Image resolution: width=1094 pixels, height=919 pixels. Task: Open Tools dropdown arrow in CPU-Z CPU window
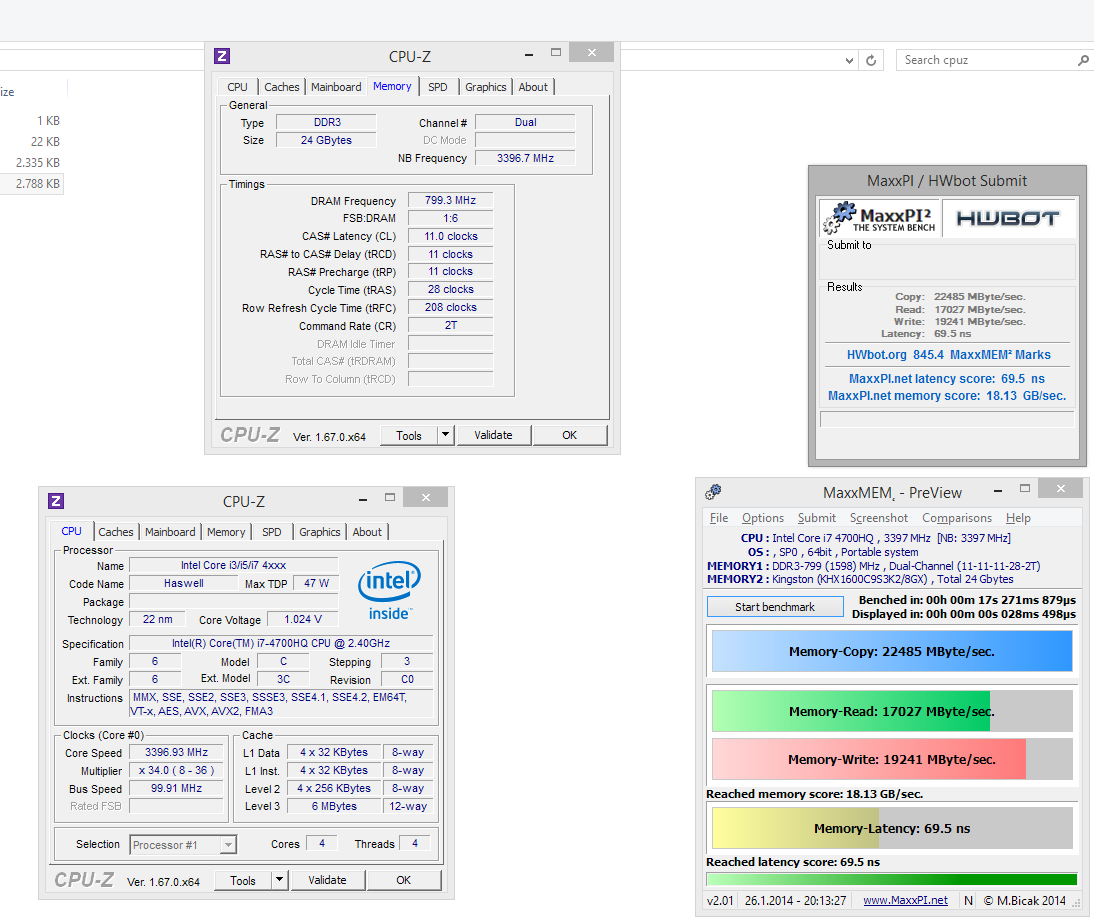pyautogui.click(x=279, y=880)
